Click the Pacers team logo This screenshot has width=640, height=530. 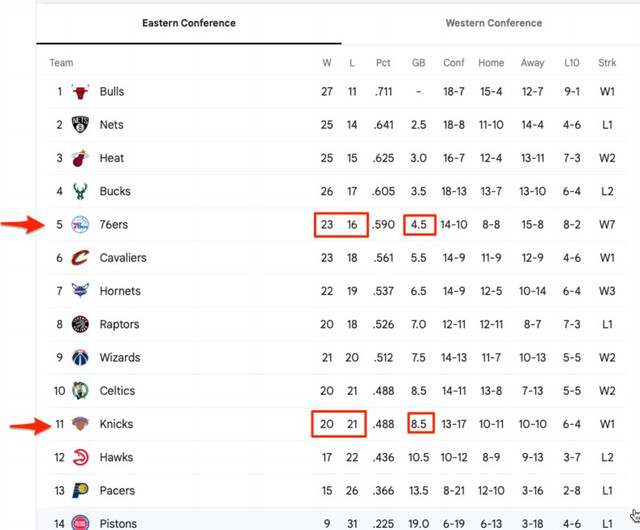(80, 490)
